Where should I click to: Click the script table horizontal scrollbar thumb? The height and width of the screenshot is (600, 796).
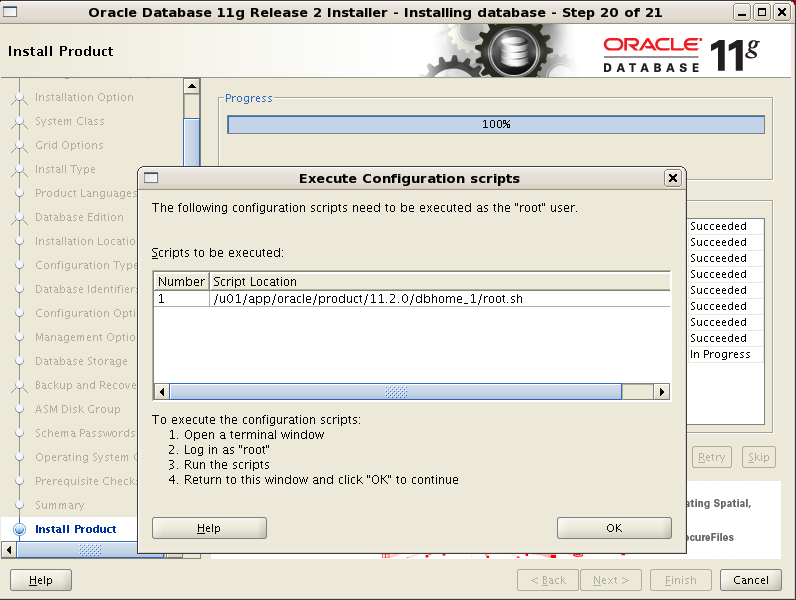[x=396, y=392]
